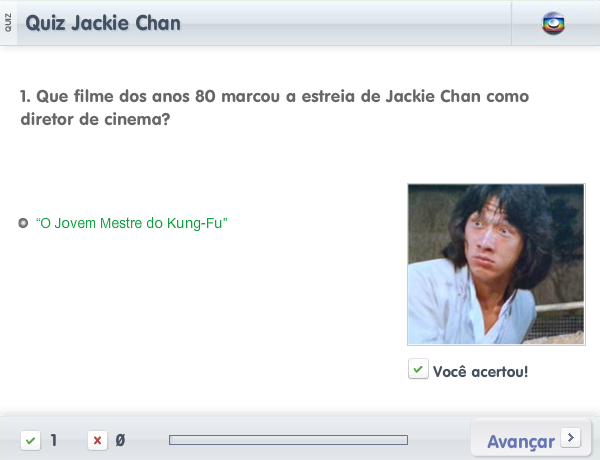Open the Jackie Chan movie still photo

[496, 264]
